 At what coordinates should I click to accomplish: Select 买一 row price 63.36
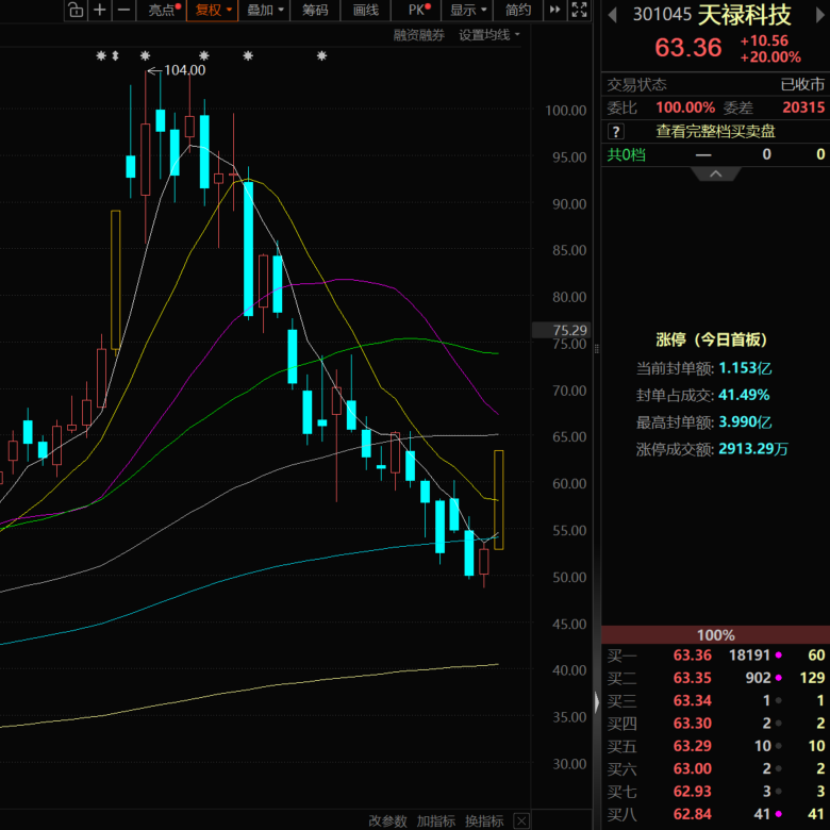click(692, 655)
